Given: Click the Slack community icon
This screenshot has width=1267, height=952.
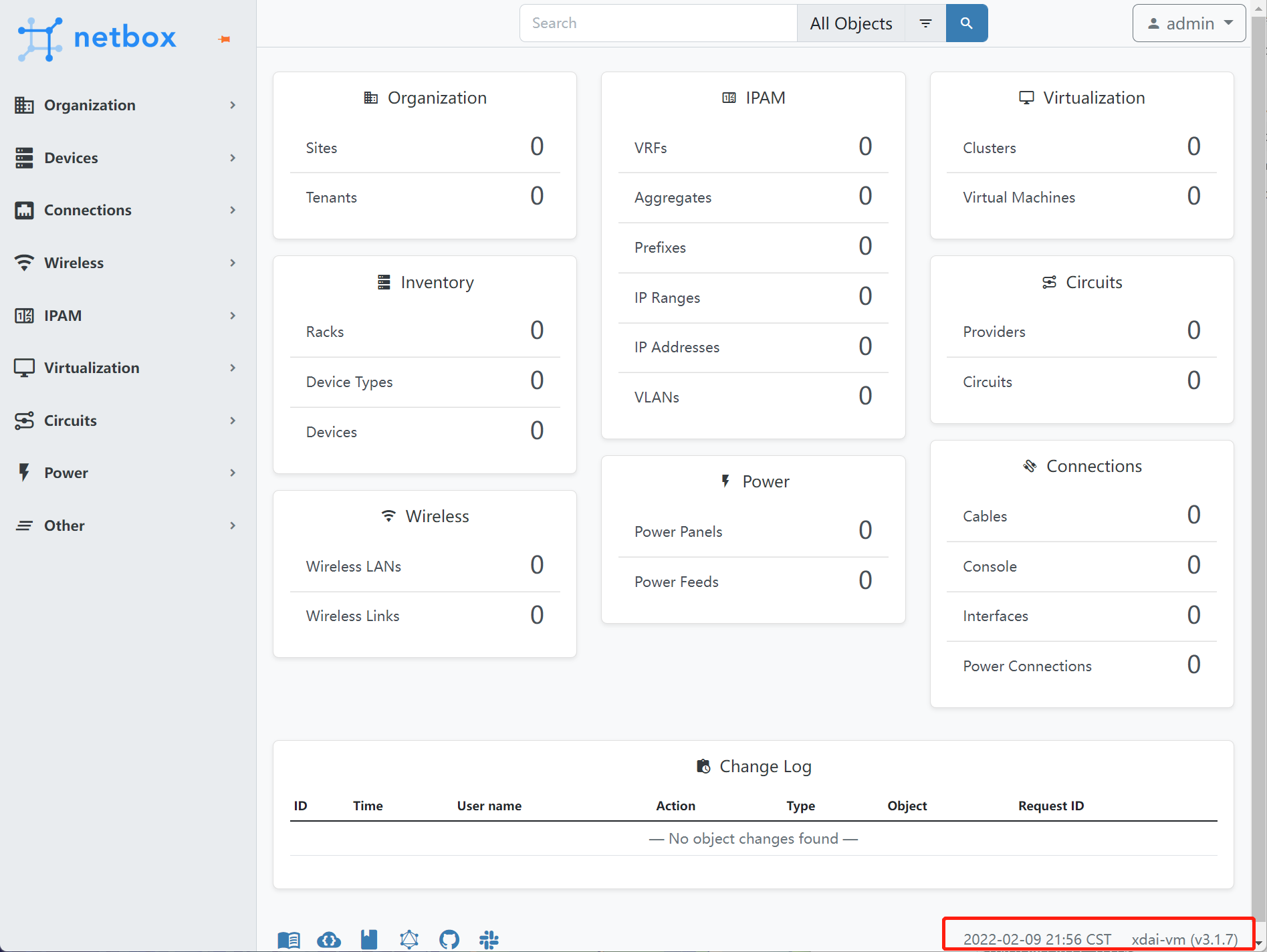Looking at the screenshot, I should tap(489, 939).
